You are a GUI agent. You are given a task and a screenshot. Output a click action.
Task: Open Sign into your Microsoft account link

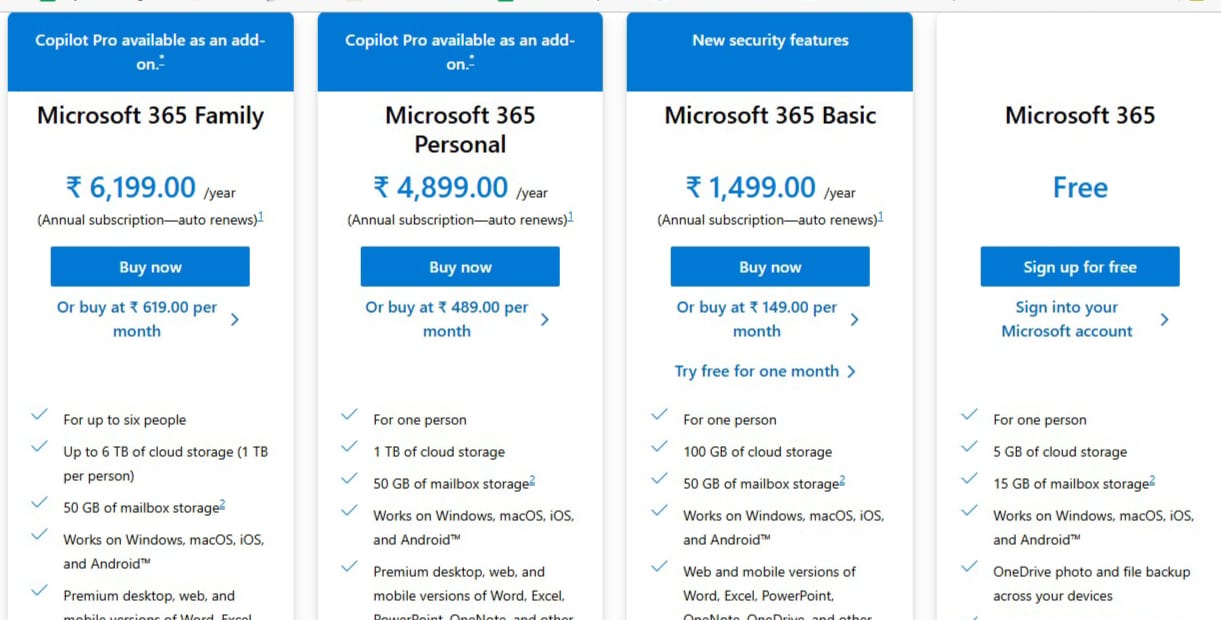point(1067,319)
